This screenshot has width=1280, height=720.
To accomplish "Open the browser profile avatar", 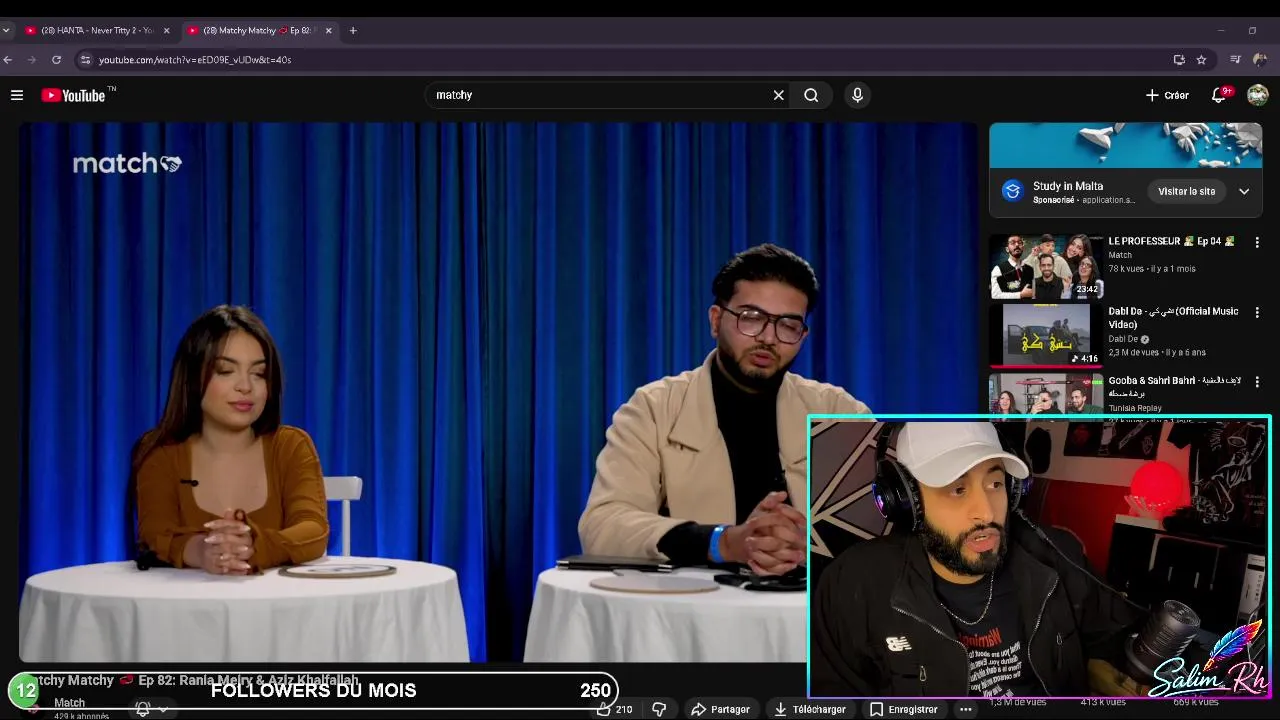I will (x=1260, y=60).
